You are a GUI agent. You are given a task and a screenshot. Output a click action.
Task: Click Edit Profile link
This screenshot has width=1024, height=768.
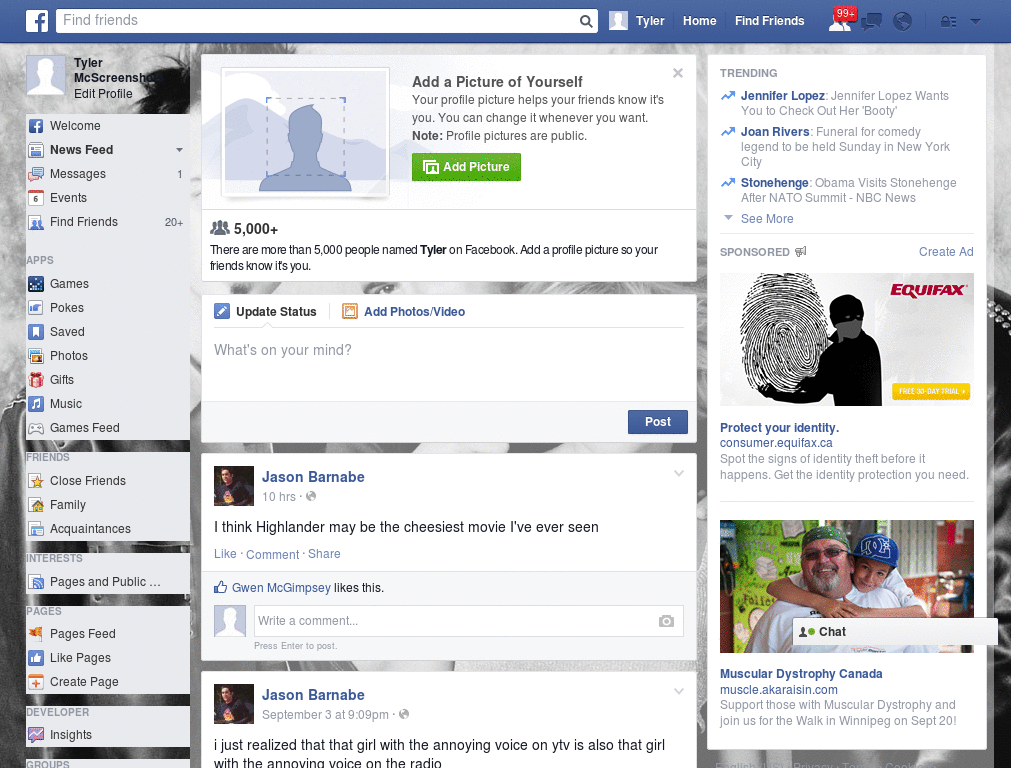[103, 94]
